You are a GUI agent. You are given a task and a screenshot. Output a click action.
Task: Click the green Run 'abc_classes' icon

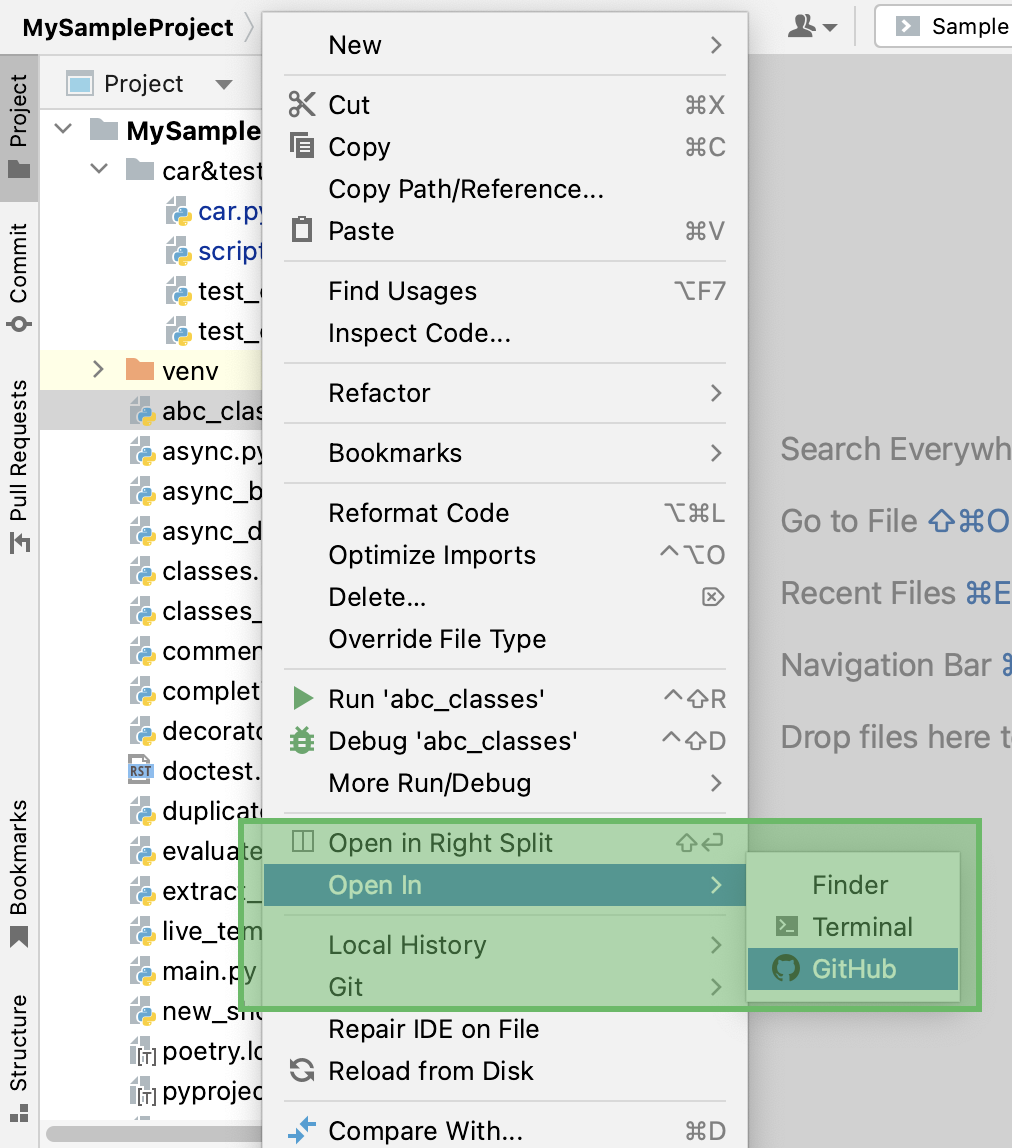(302, 698)
